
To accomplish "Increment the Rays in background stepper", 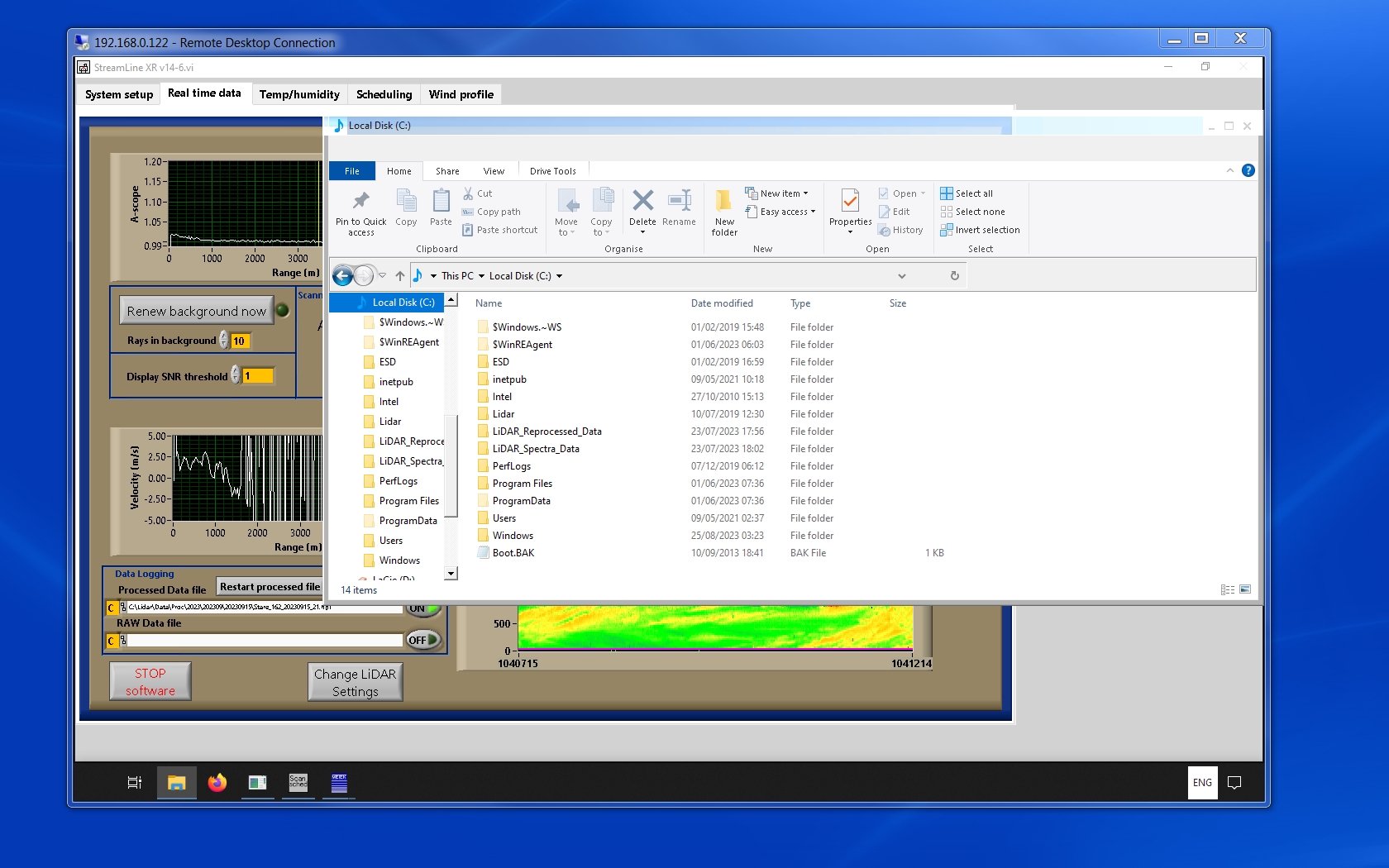I will (x=224, y=336).
